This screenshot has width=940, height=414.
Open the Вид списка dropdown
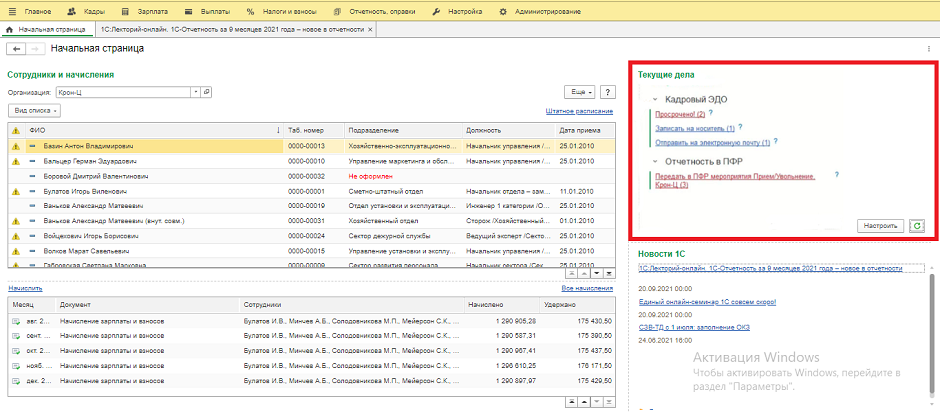pos(35,110)
